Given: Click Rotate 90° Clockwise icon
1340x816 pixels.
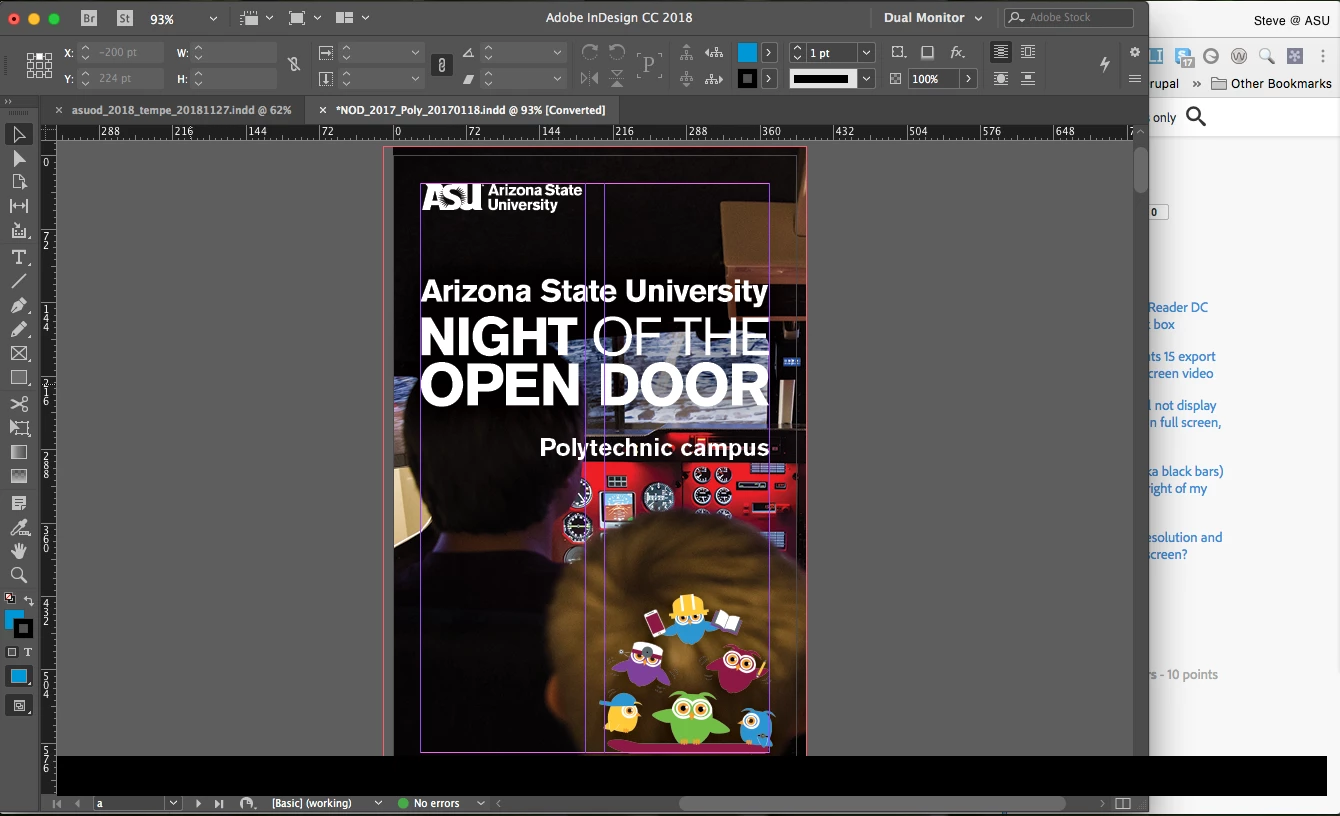Looking at the screenshot, I should [x=590, y=52].
